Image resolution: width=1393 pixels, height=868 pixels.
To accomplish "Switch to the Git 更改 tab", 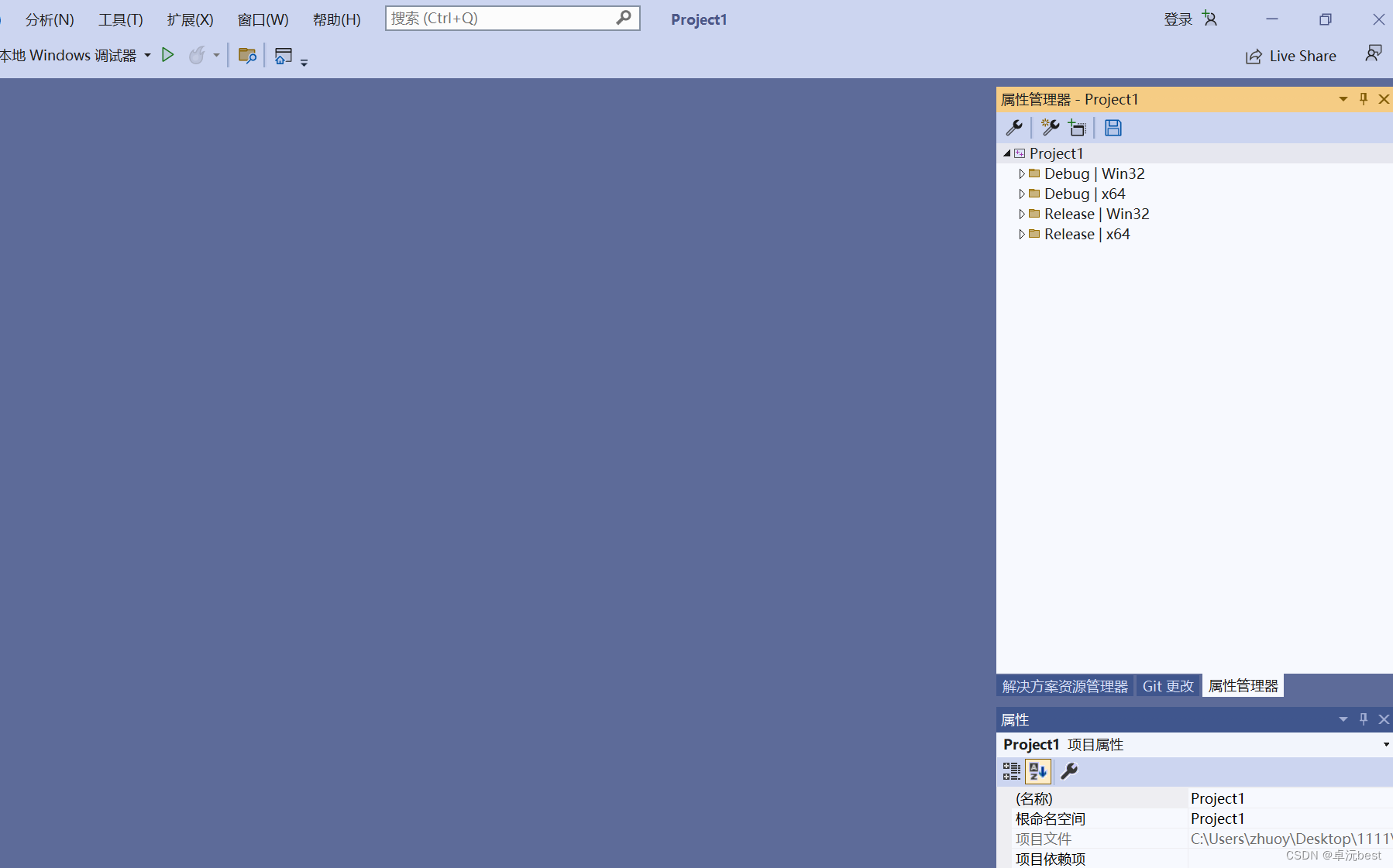I will point(1168,685).
